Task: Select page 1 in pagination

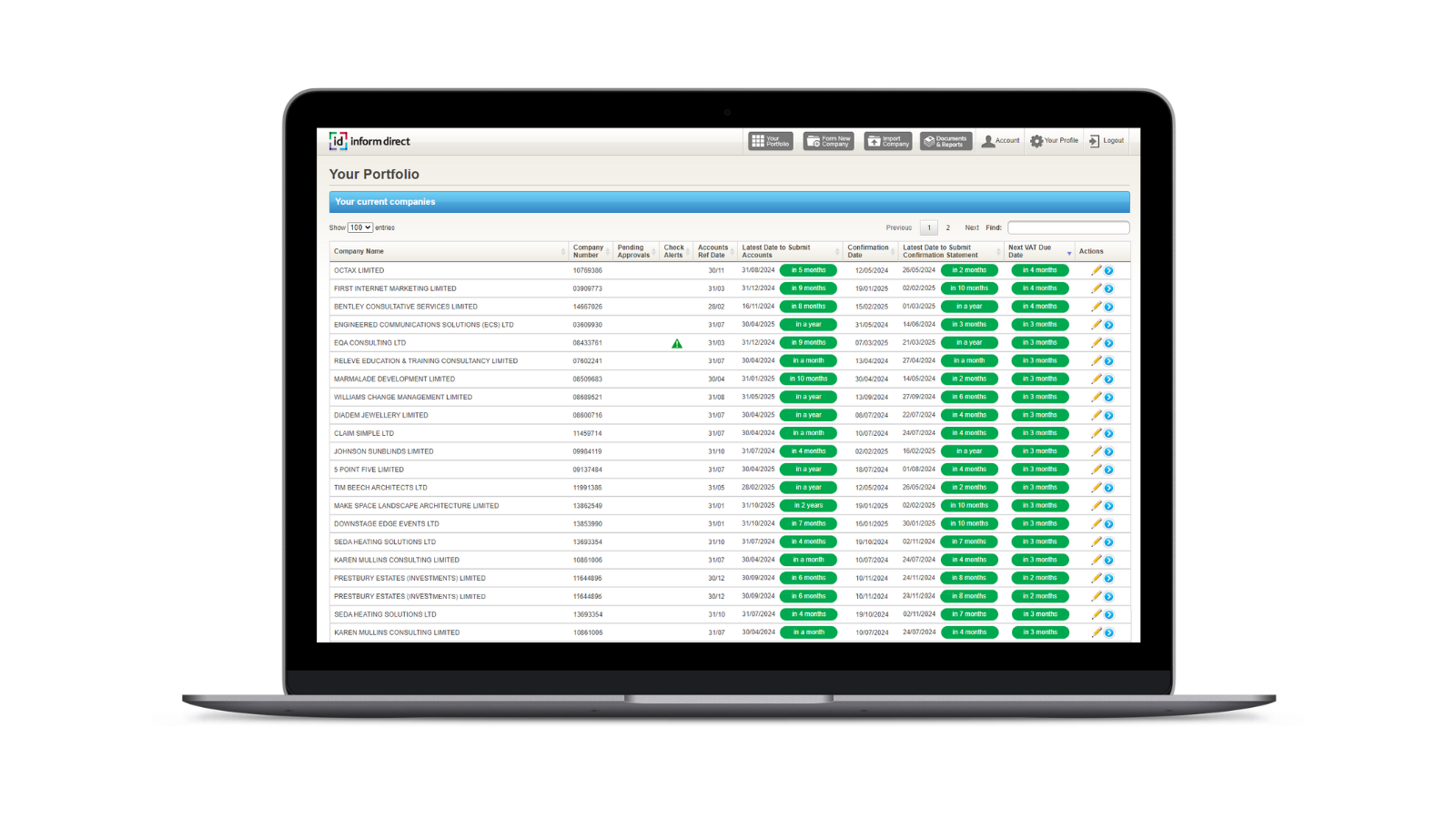Action: click(x=928, y=227)
